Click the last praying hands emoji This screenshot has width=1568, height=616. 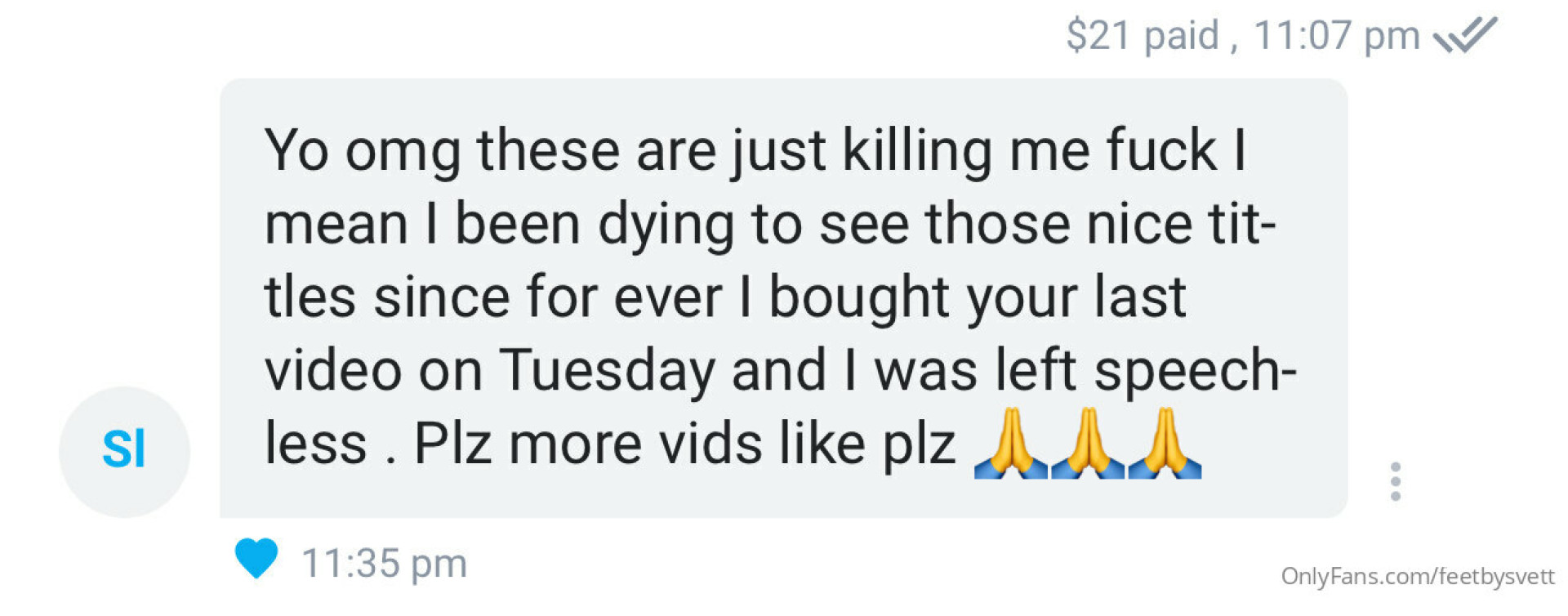point(1165,443)
